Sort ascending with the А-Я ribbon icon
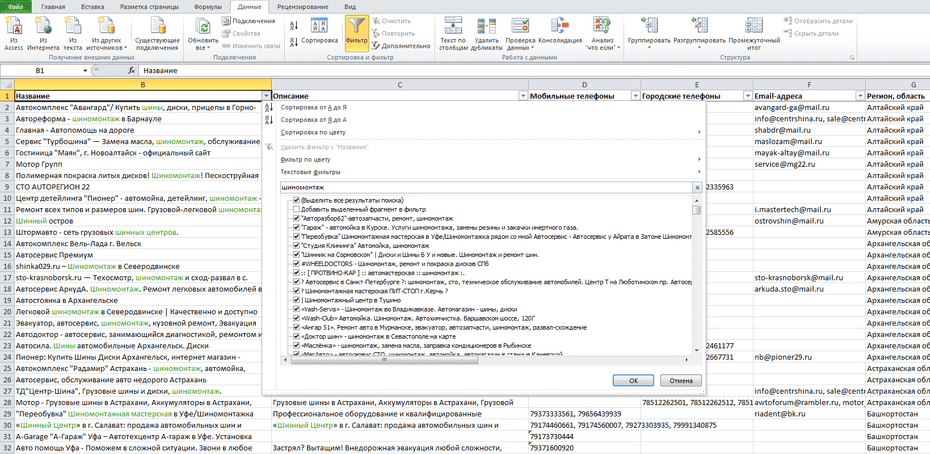The image size is (930, 454). coord(294,24)
